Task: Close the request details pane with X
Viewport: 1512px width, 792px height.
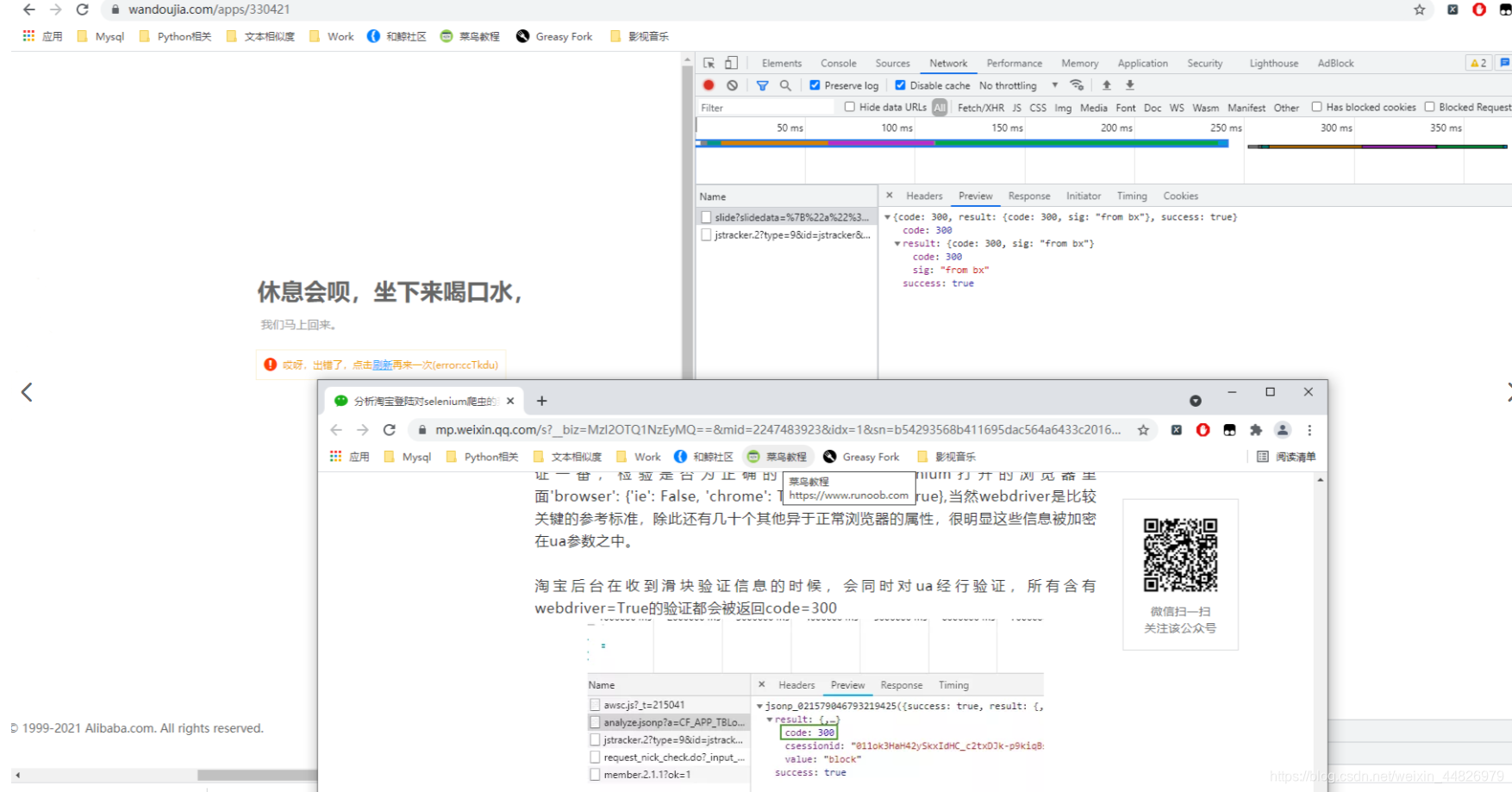Action: click(x=890, y=196)
